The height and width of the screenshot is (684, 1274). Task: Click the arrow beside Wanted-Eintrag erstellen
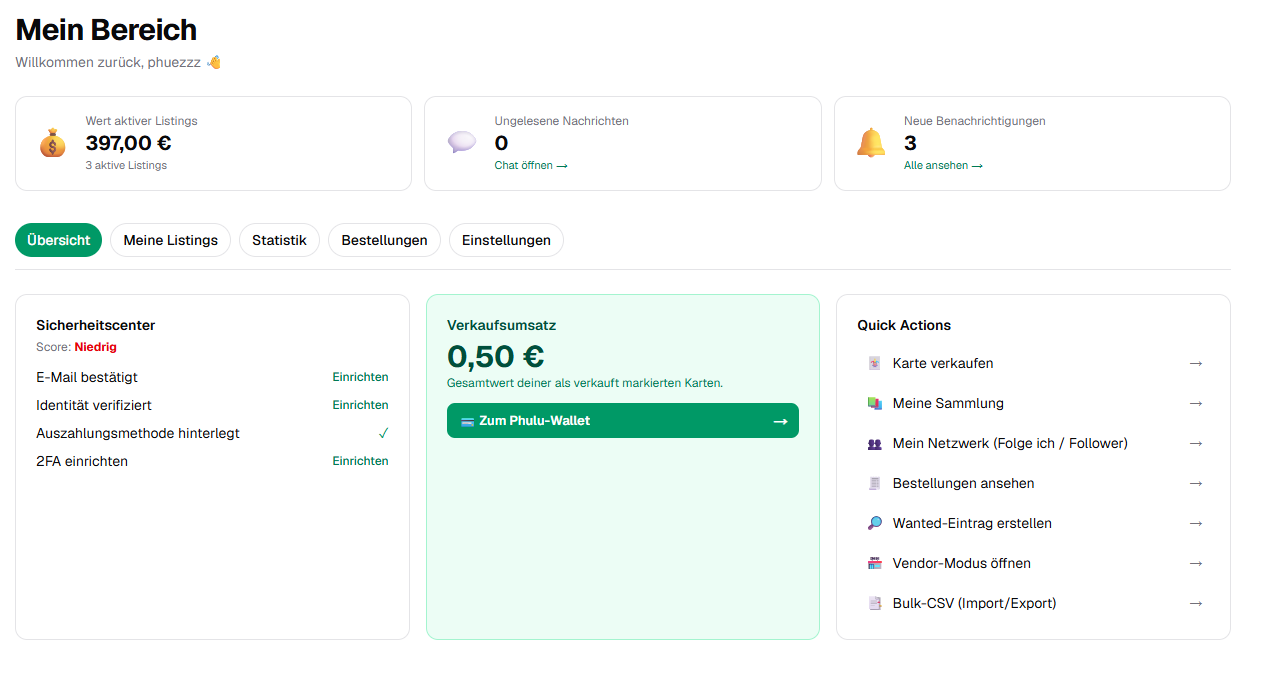[1196, 523]
